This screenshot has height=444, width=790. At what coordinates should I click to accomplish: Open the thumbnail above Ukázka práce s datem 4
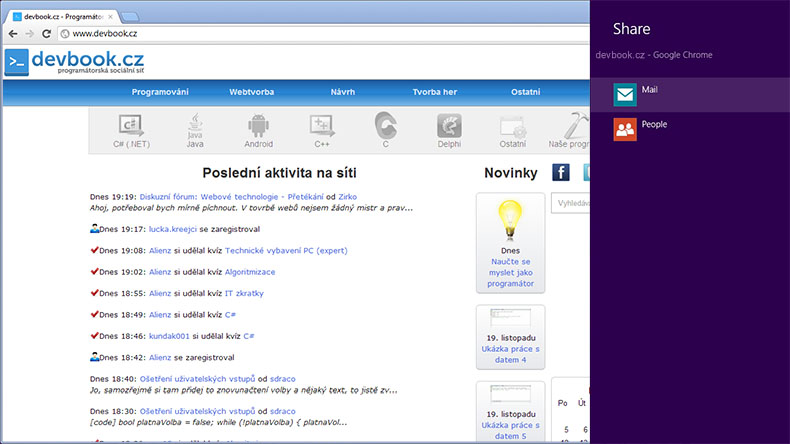510,319
